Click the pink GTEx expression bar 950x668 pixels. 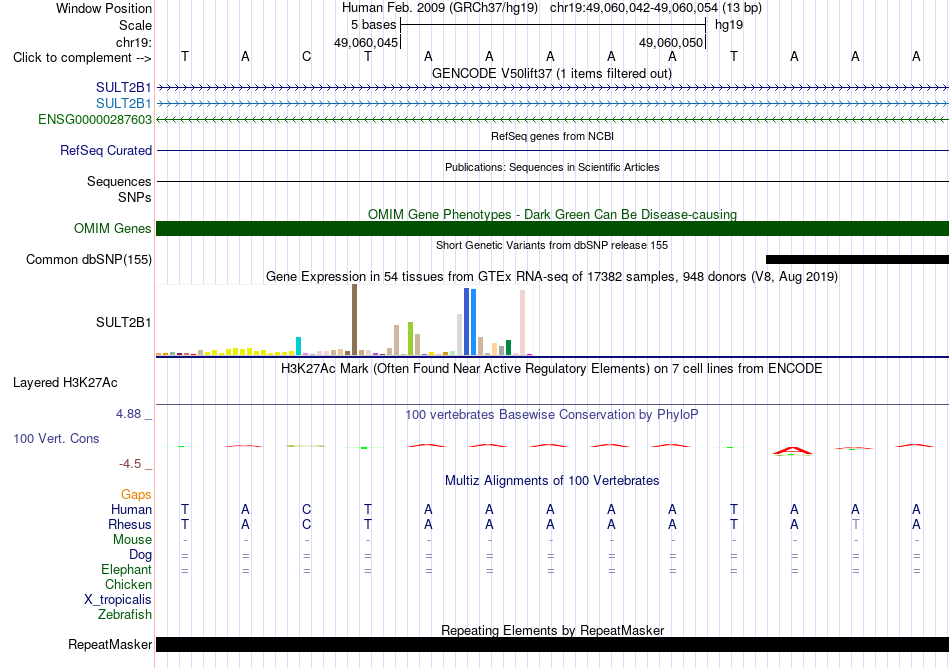pos(522,322)
